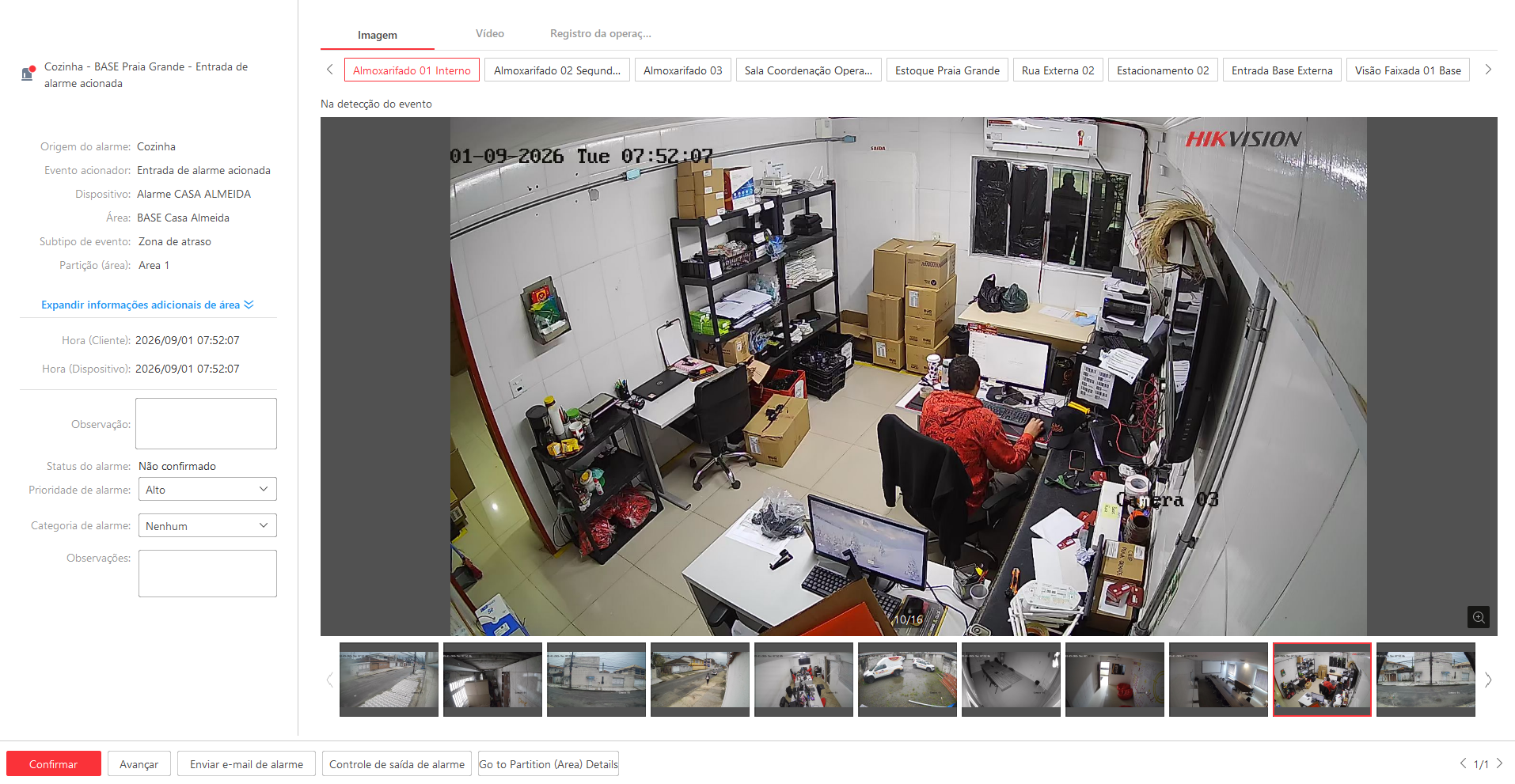The width and height of the screenshot is (1515, 784).
Task: Select the white van parking thumbnail
Action: click(907, 680)
